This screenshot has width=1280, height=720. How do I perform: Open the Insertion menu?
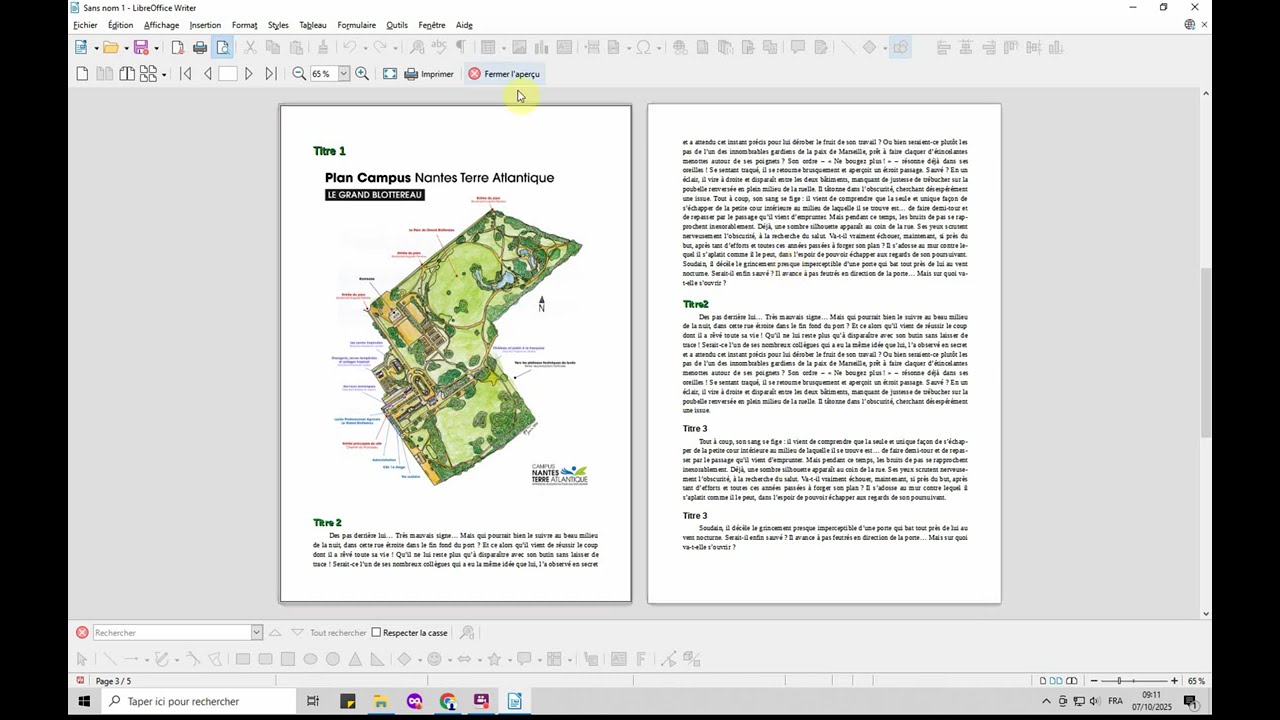pyautogui.click(x=205, y=25)
